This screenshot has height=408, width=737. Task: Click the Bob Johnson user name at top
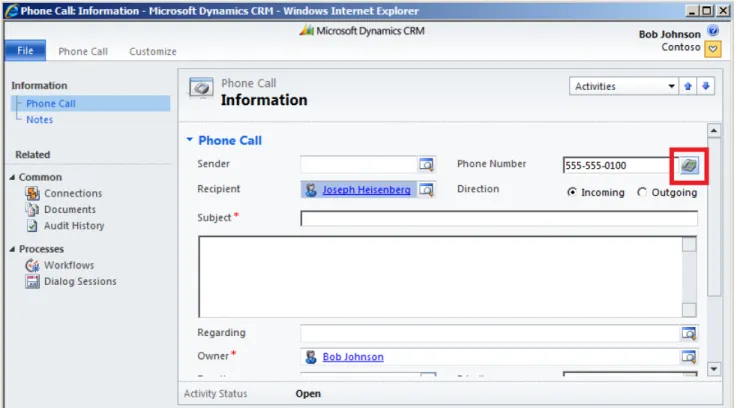tap(669, 34)
